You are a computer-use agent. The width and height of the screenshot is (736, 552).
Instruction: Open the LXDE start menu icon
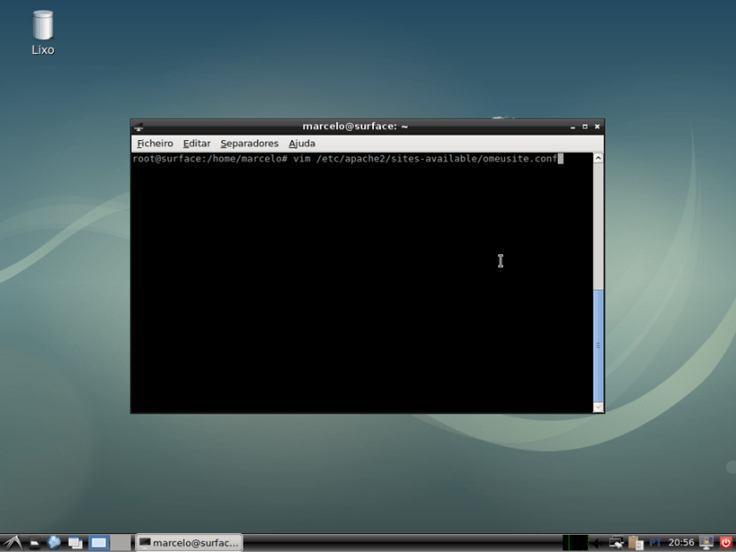(11, 543)
